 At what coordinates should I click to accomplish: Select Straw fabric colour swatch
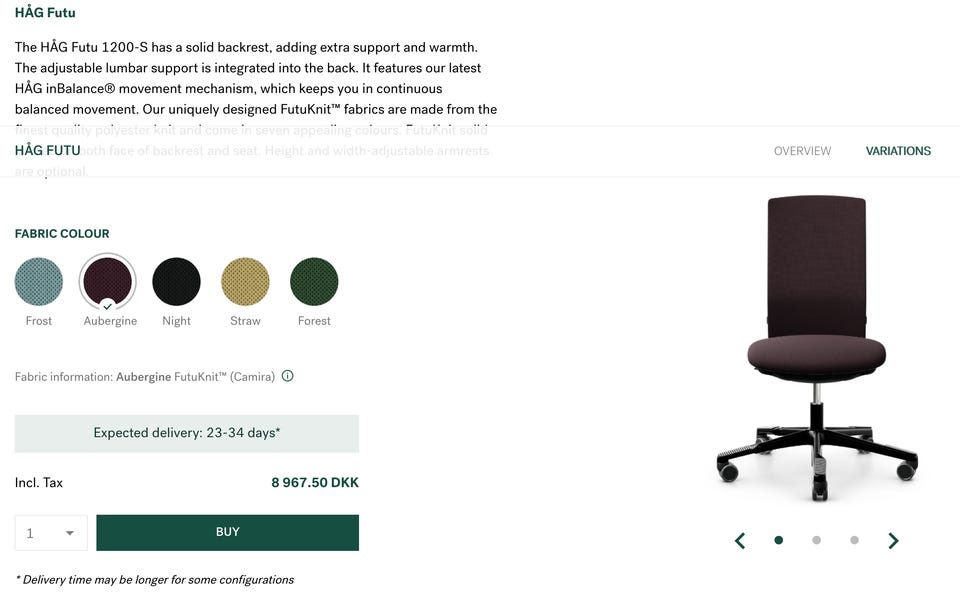[245, 281]
